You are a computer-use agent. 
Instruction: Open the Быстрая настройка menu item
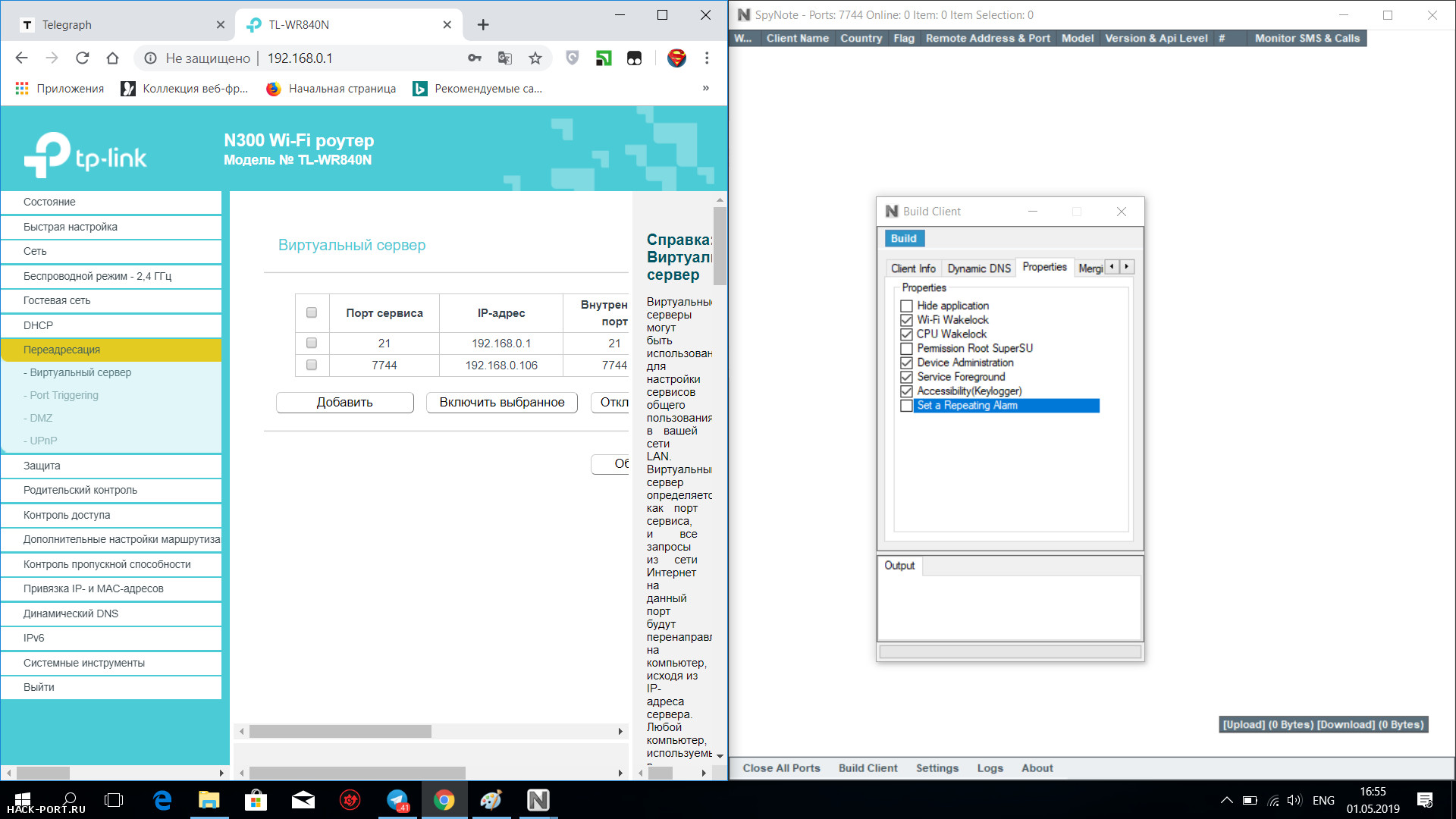[111, 227]
